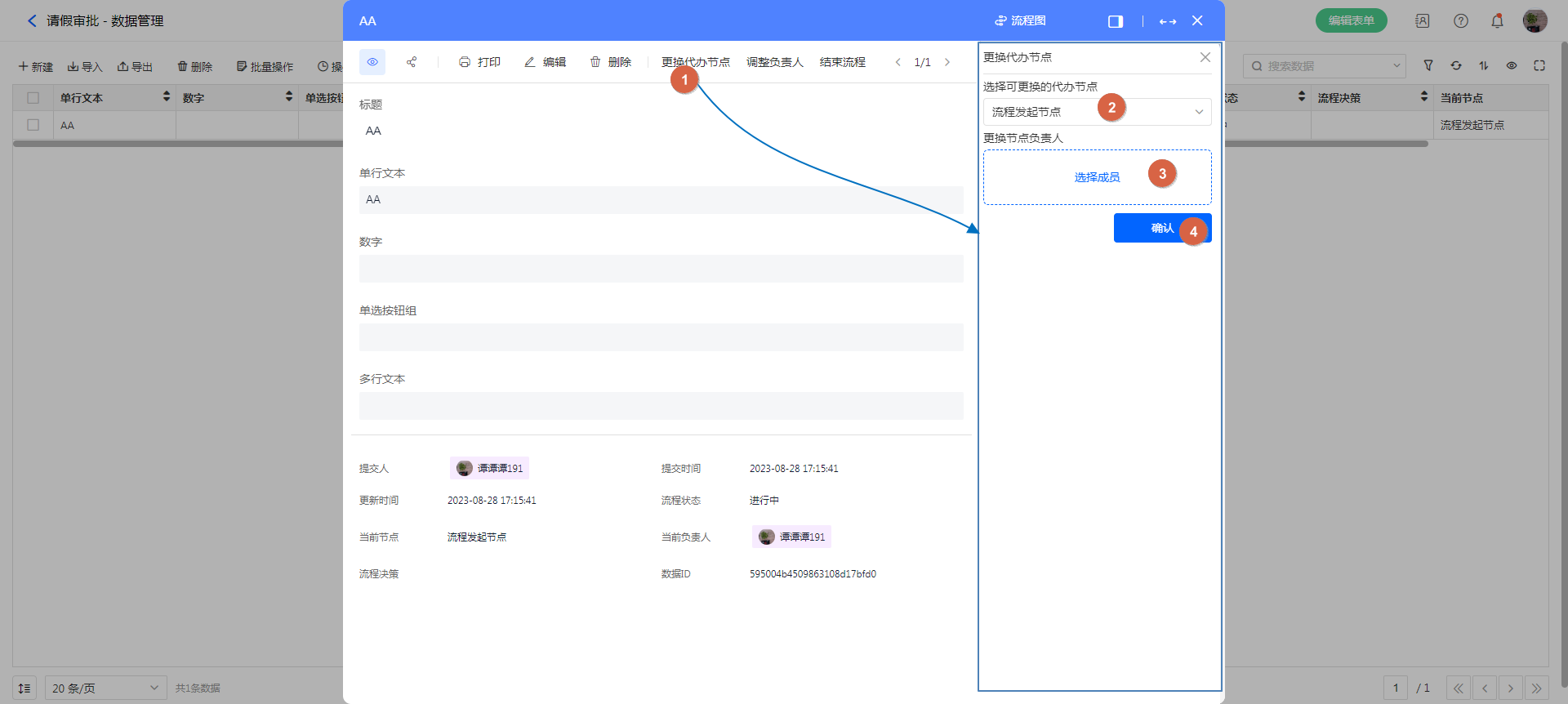Click the refresh data icon
The image size is (1568, 704).
[1456, 65]
